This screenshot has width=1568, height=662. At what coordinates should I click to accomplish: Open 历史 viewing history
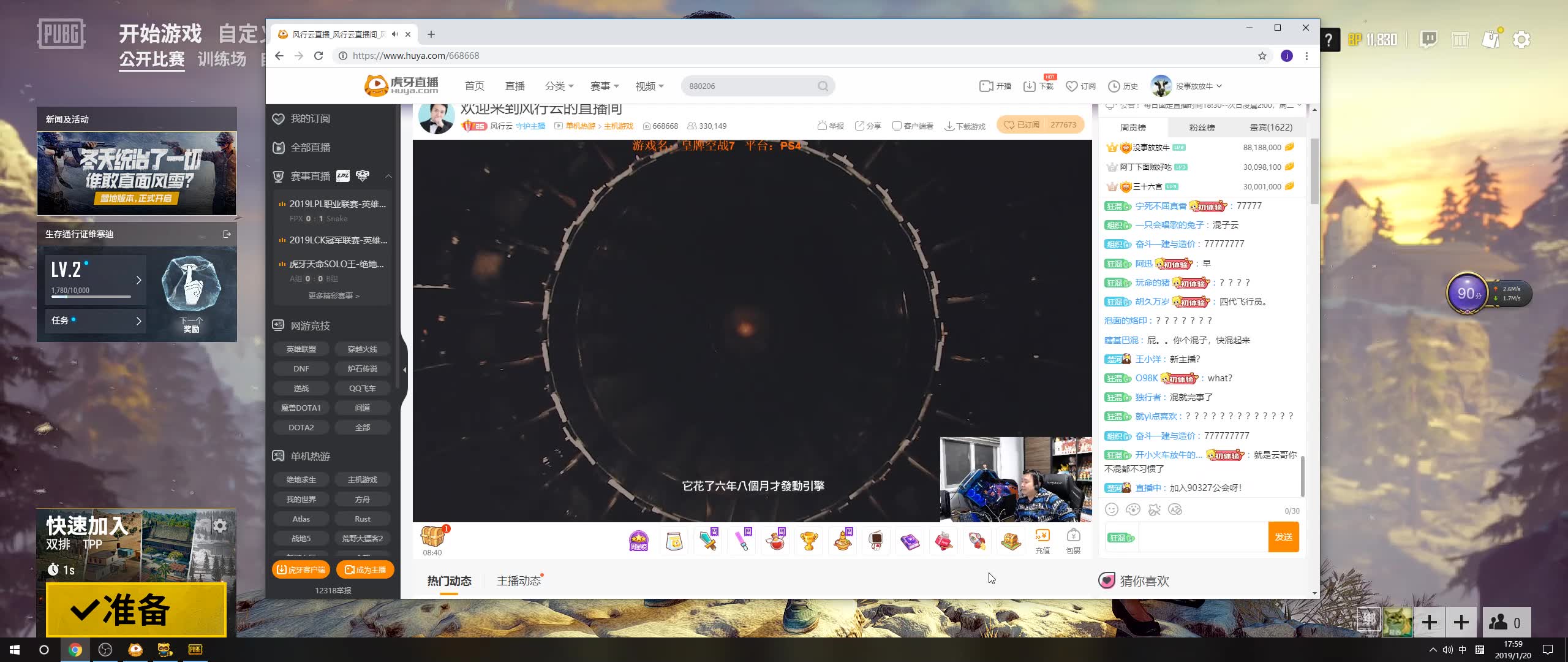pos(1123,86)
